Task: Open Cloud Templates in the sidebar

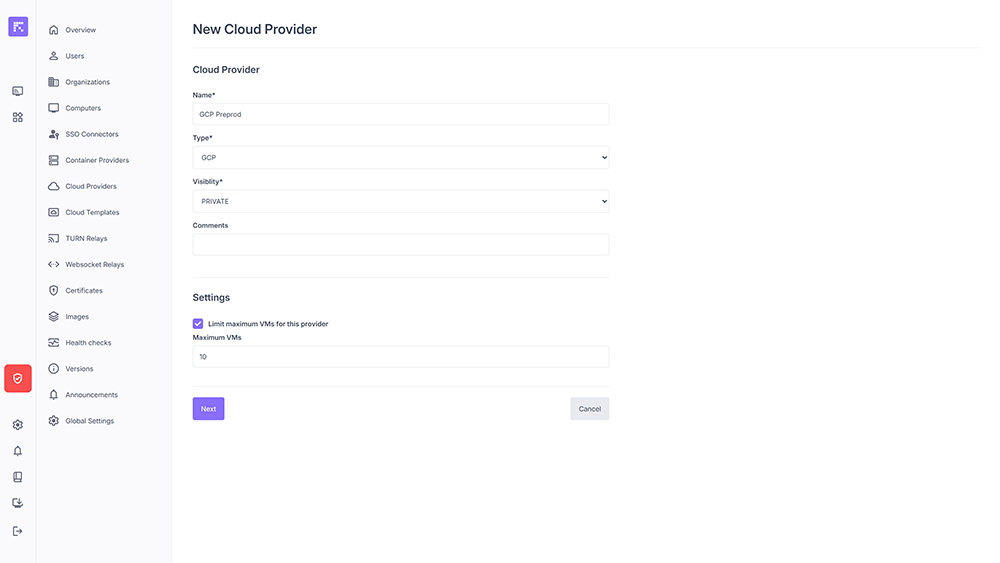Action: pos(92,213)
